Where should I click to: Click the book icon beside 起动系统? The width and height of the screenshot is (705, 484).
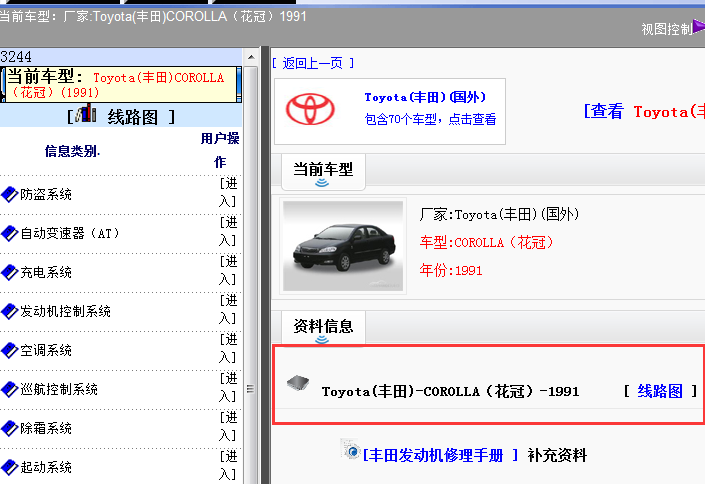click(9, 467)
